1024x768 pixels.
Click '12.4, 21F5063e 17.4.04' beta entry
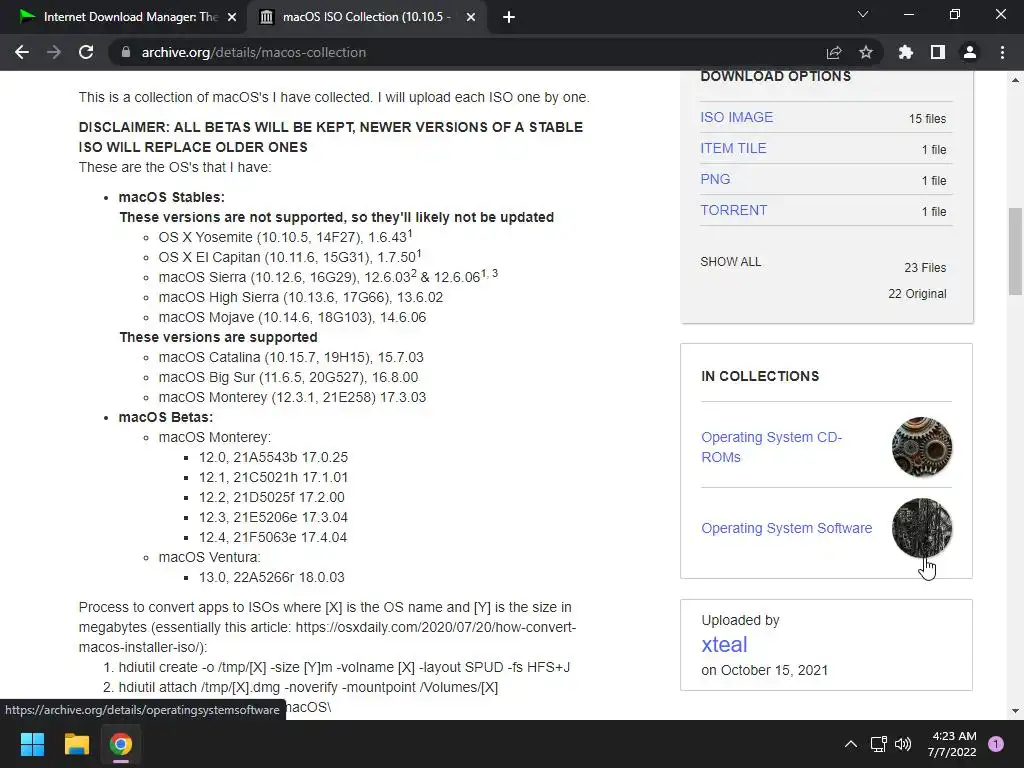pyautogui.click(x=273, y=537)
